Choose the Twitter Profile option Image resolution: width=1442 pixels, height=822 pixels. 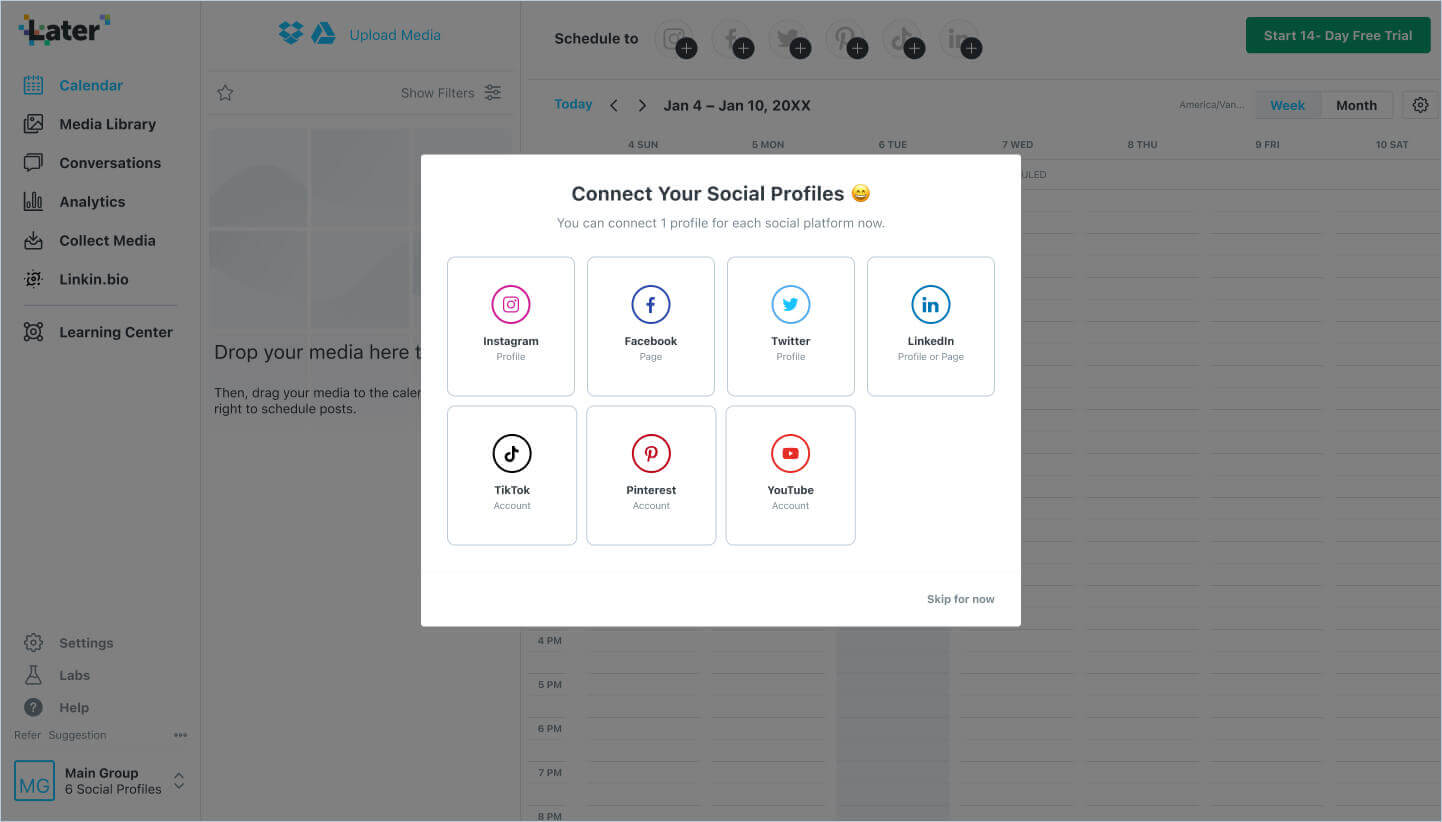click(791, 326)
